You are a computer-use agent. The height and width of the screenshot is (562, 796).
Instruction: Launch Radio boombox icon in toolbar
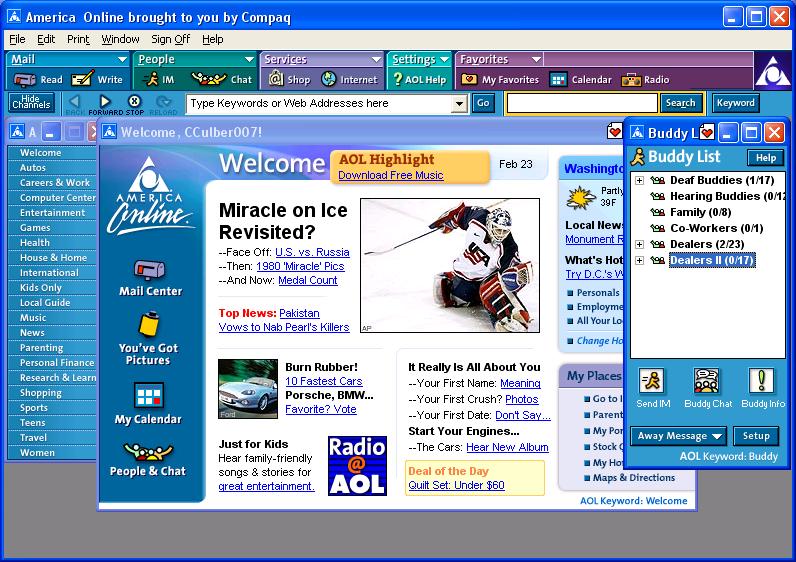coord(631,80)
